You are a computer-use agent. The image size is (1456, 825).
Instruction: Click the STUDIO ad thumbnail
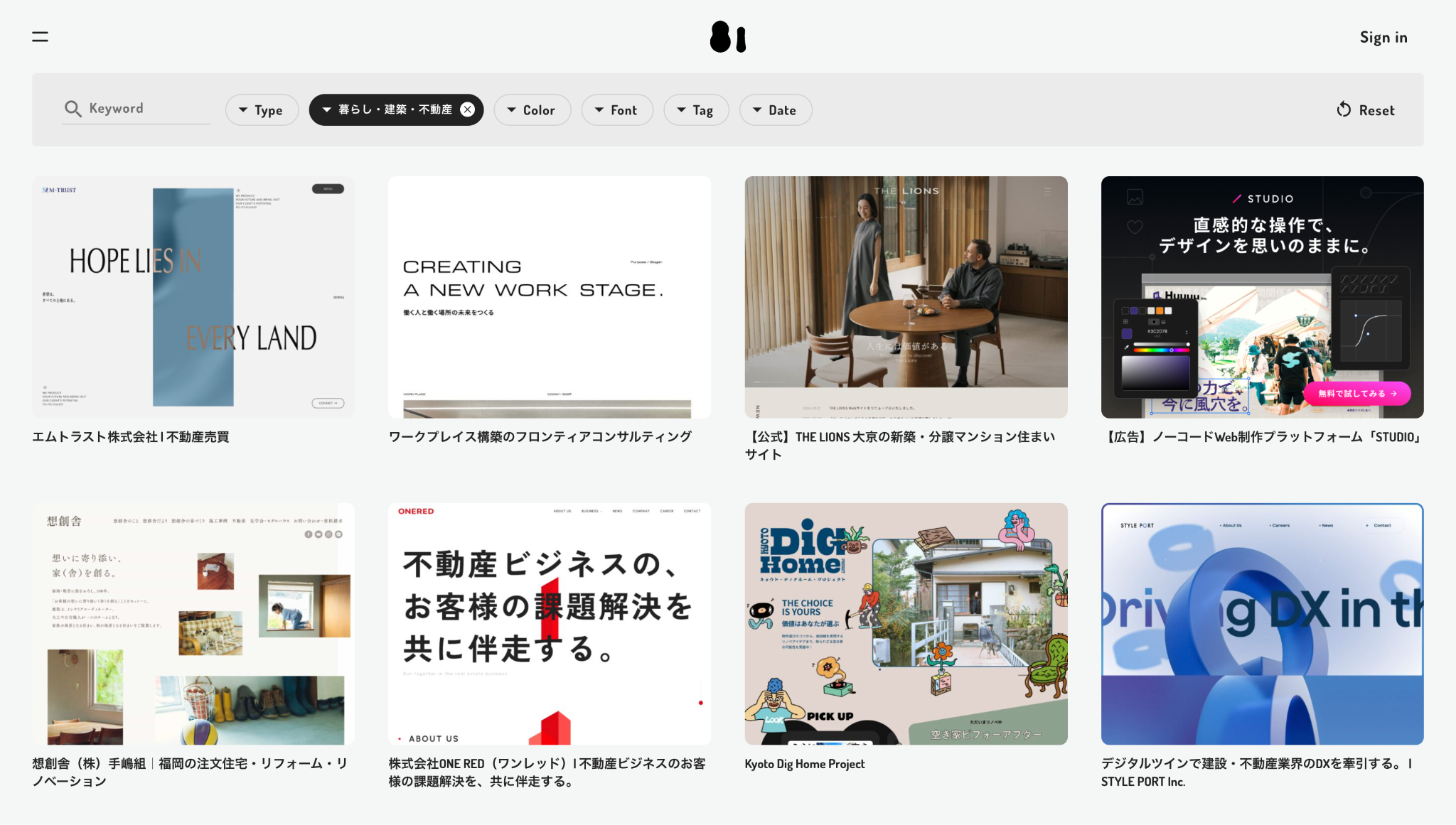(1262, 297)
